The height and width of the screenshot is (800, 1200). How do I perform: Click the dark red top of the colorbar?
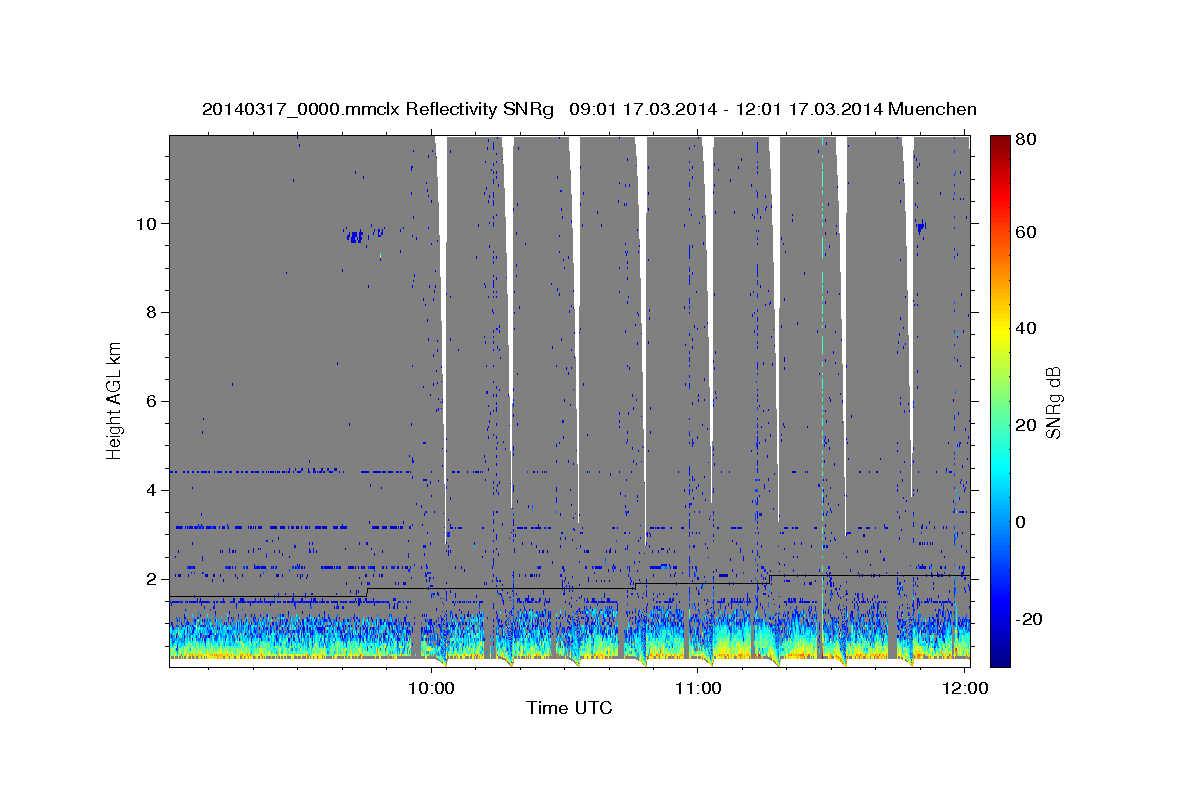point(1000,143)
